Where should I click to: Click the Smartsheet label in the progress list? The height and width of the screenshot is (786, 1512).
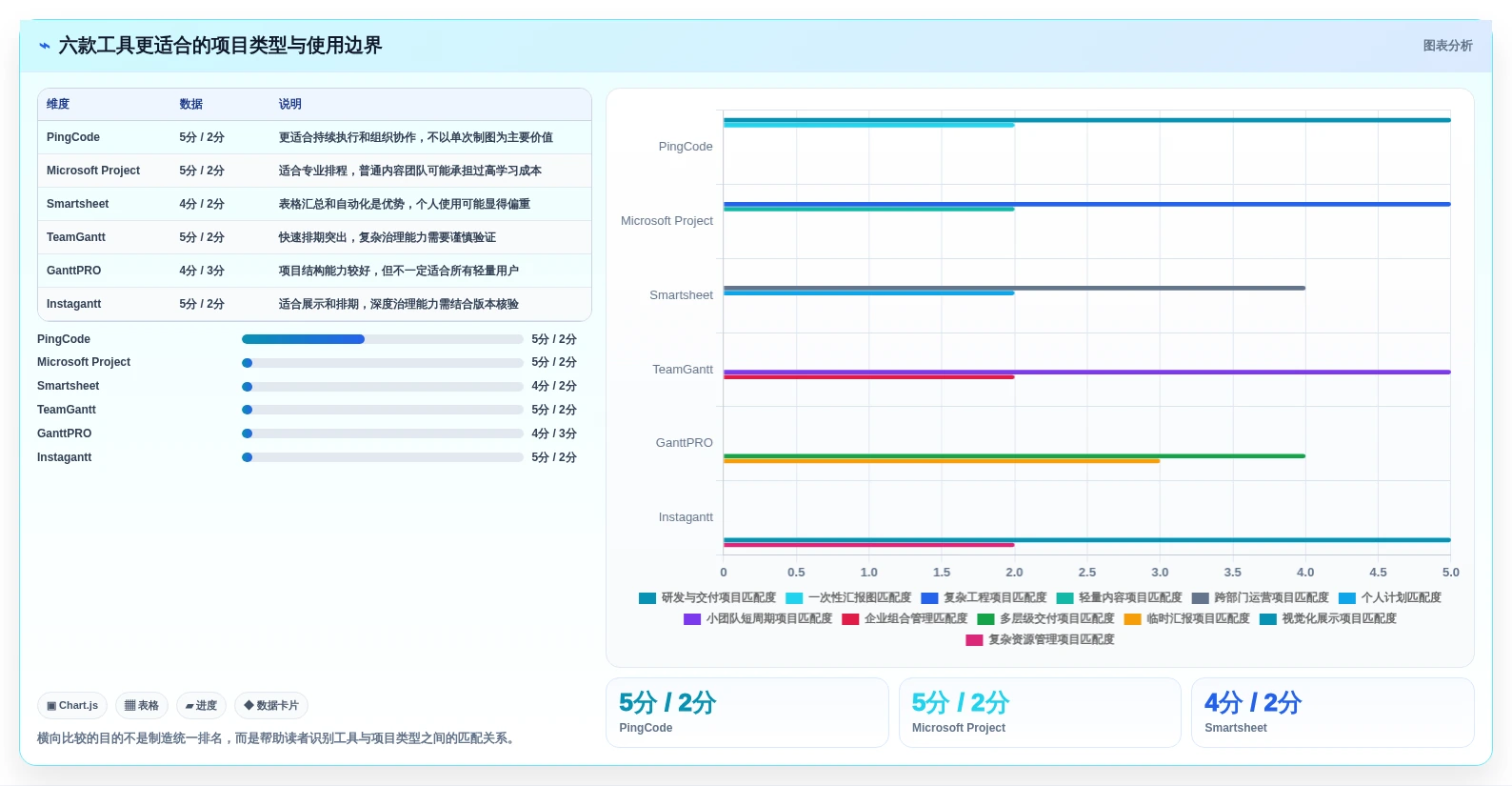68,386
